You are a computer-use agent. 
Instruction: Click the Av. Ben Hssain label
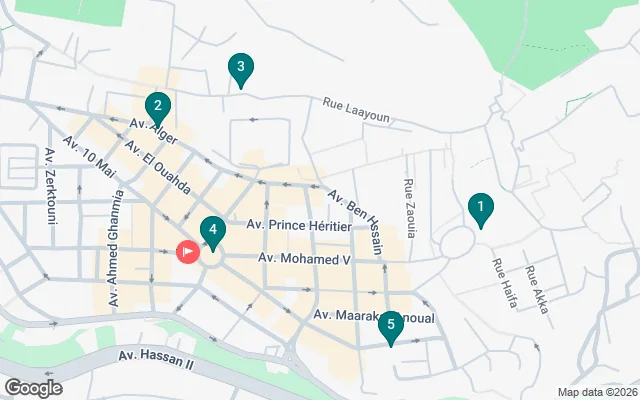356,222
